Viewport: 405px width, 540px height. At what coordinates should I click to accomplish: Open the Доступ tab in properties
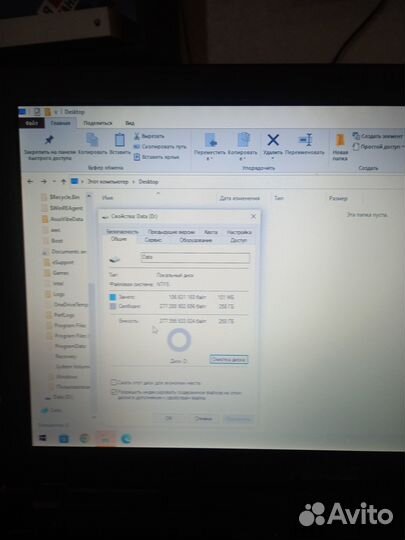pyautogui.click(x=238, y=240)
